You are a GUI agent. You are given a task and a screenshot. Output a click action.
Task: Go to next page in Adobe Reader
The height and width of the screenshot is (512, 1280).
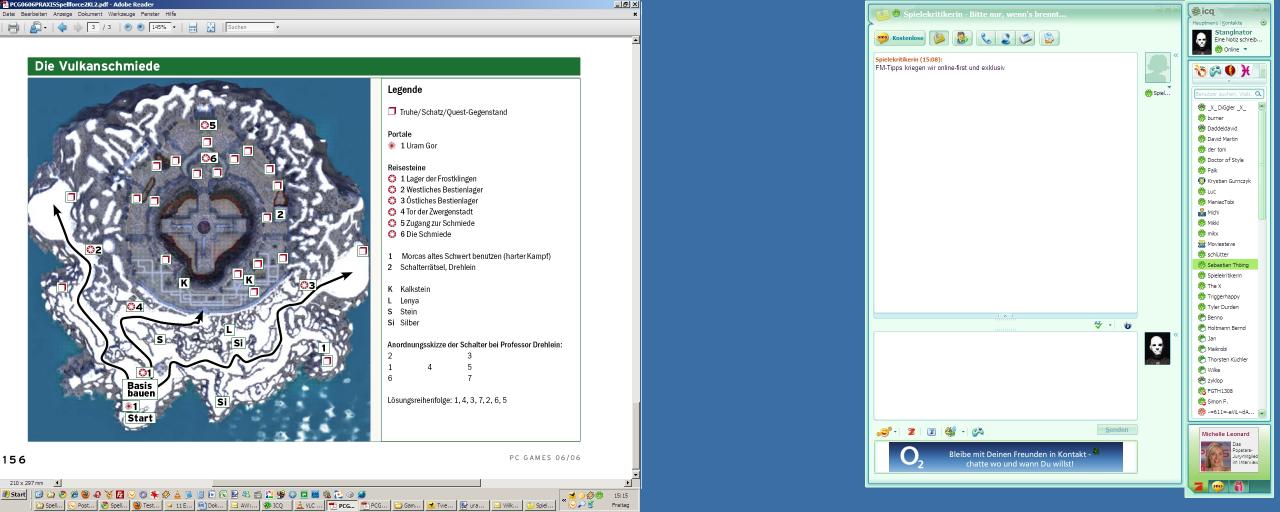click(x=77, y=27)
